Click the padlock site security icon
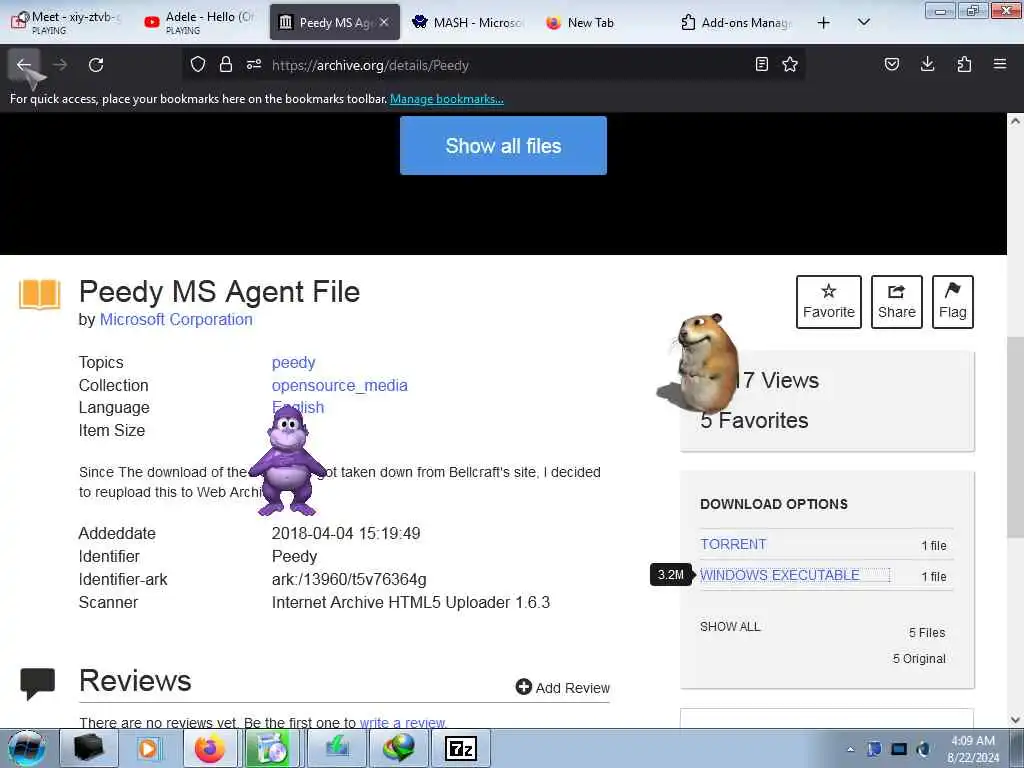This screenshot has height=768, width=1024. click(226, 64)
